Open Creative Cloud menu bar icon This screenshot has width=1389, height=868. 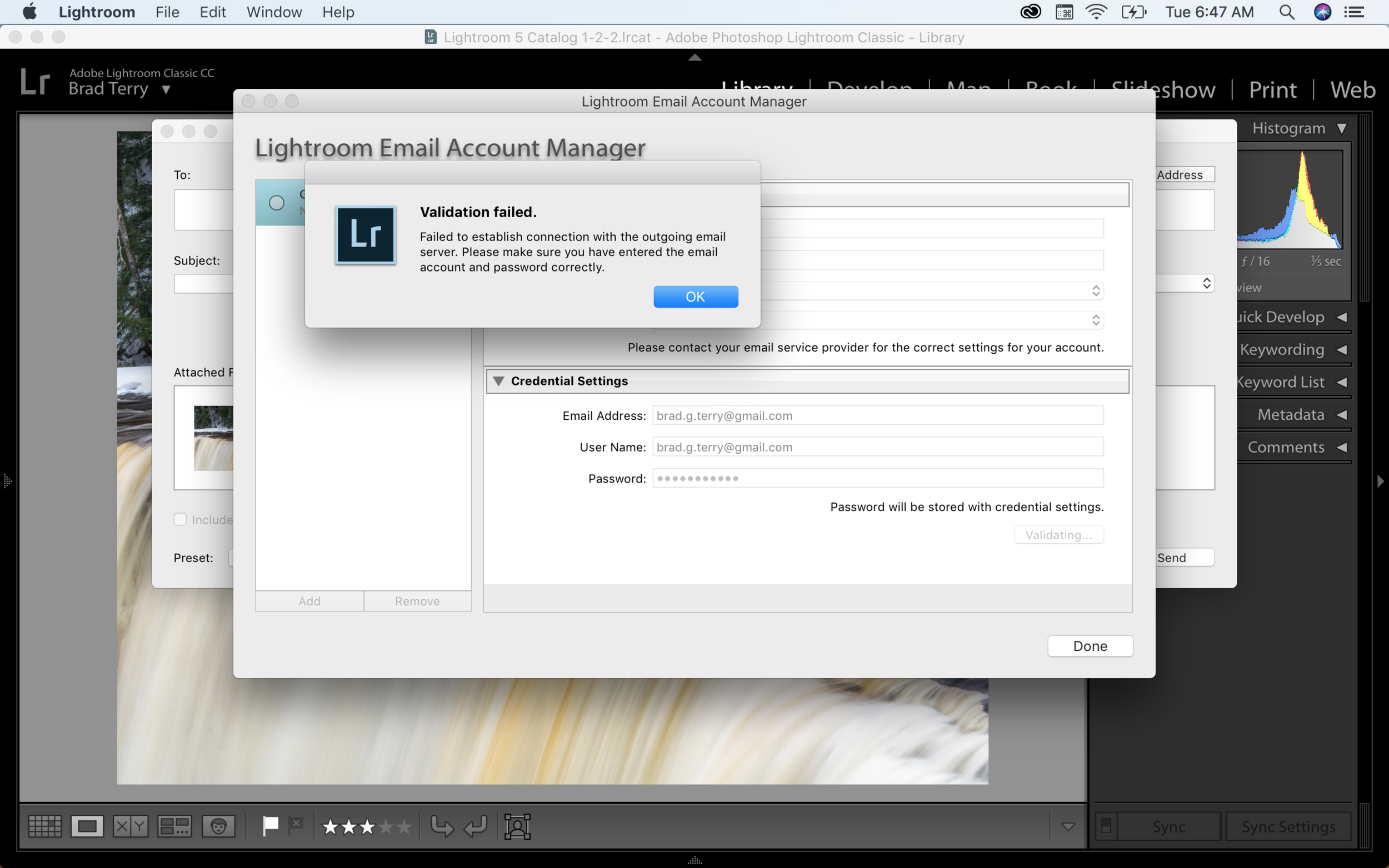pyautogui.click(x=1031, y=12)
